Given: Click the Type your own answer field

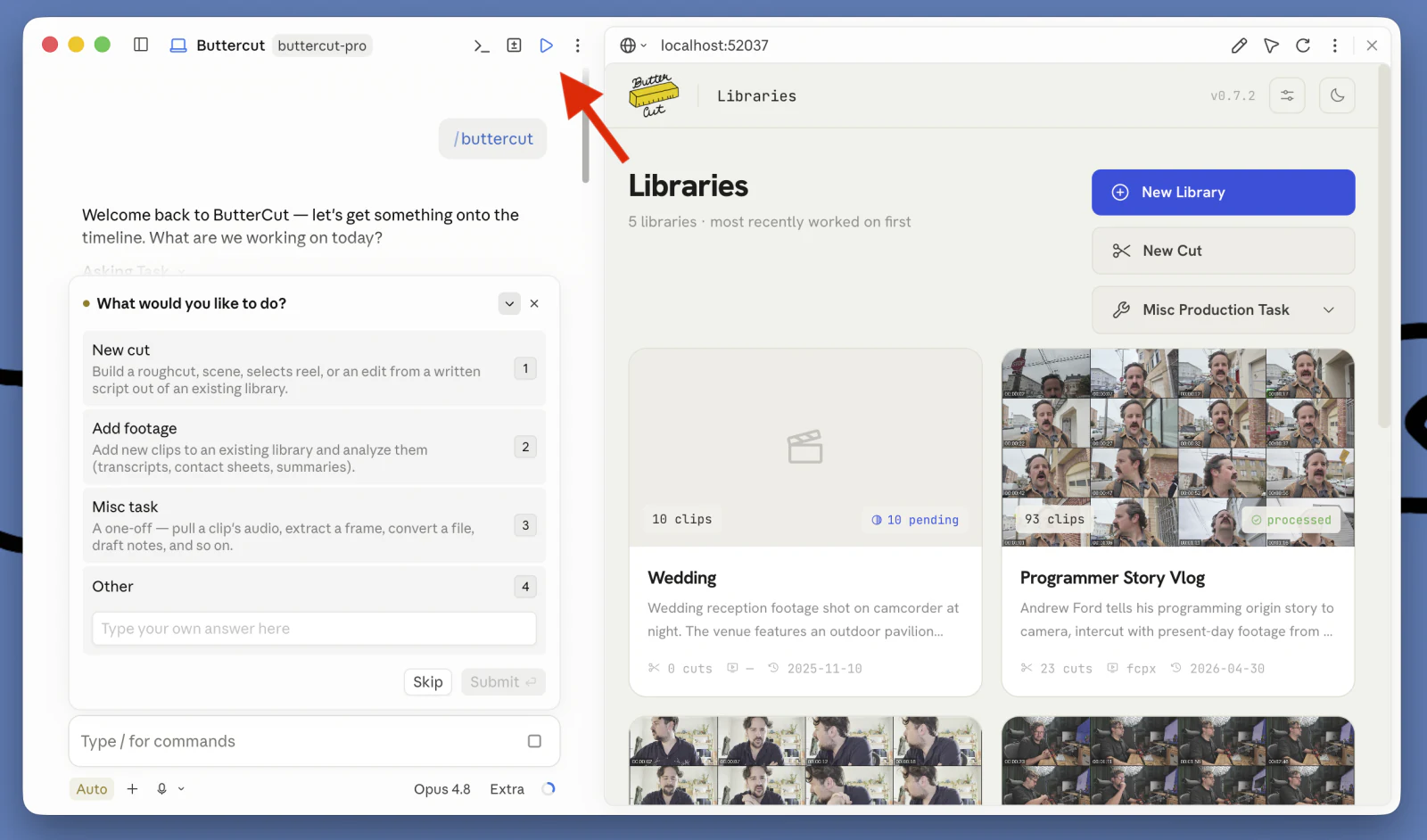Looking at the screenshot, I should pos(314,629).
